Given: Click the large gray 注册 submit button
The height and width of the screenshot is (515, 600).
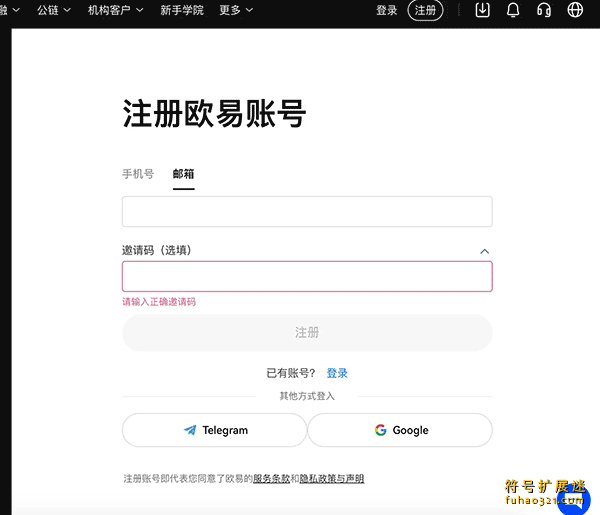Looking at the screenshot, I should click(307, 332).
